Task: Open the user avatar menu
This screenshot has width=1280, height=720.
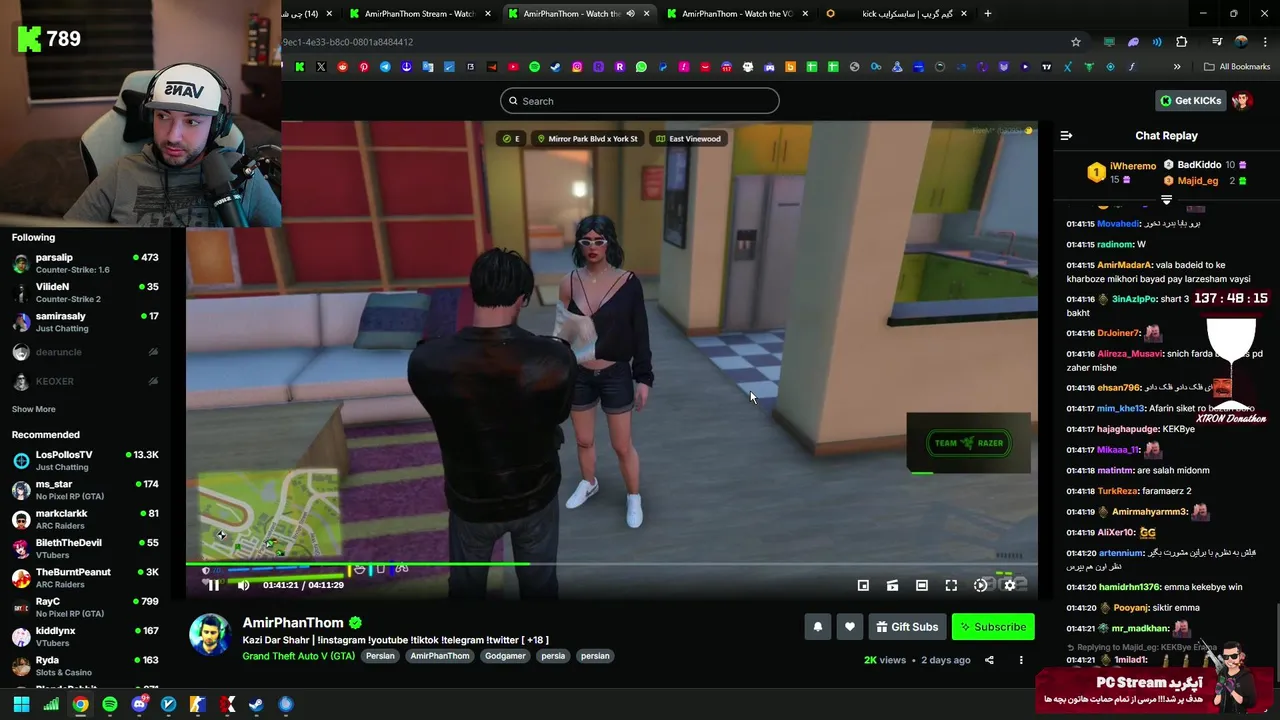Action: point(1242,101)
